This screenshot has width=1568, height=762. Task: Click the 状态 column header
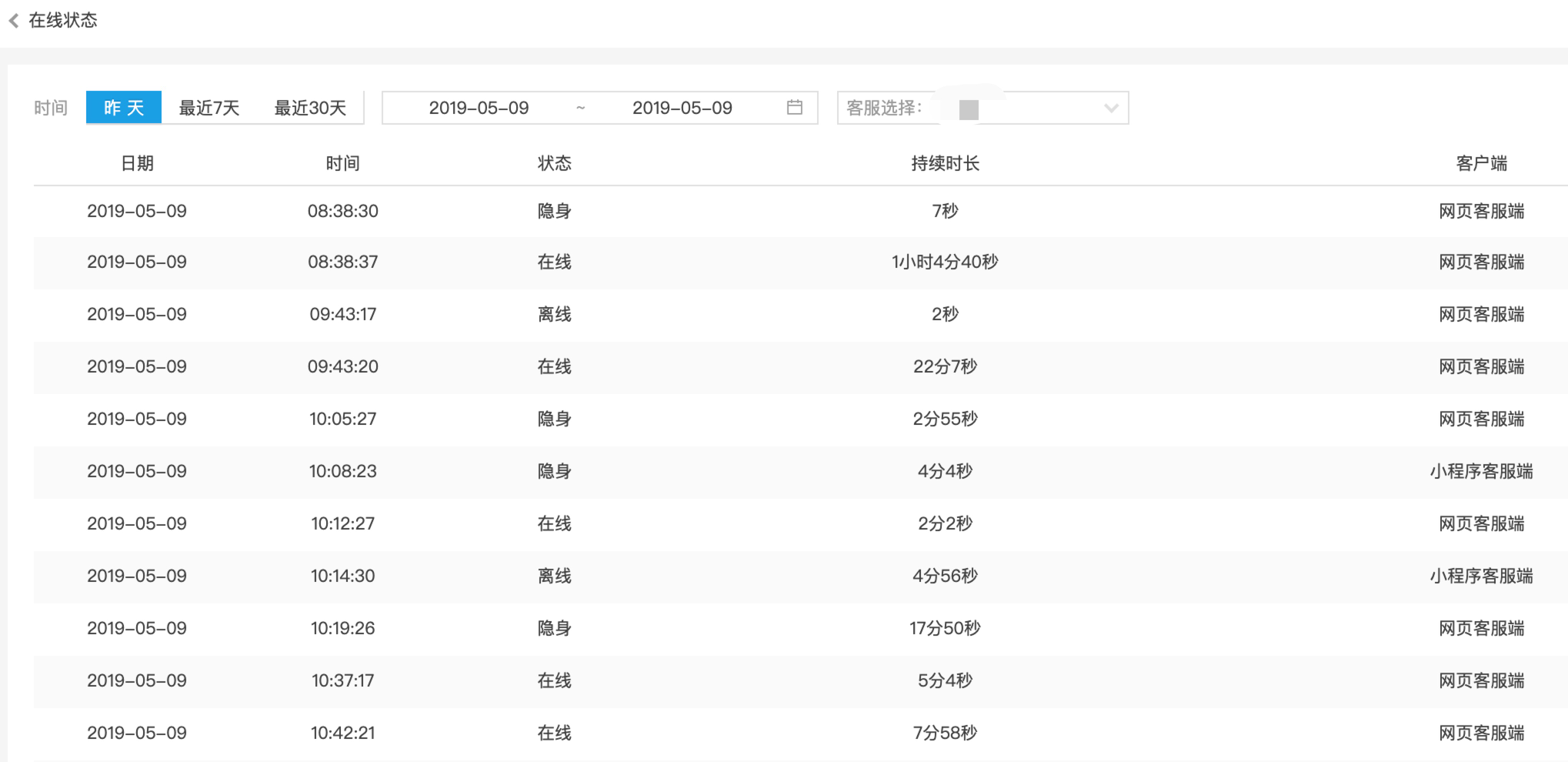click(x=554, y=162)
